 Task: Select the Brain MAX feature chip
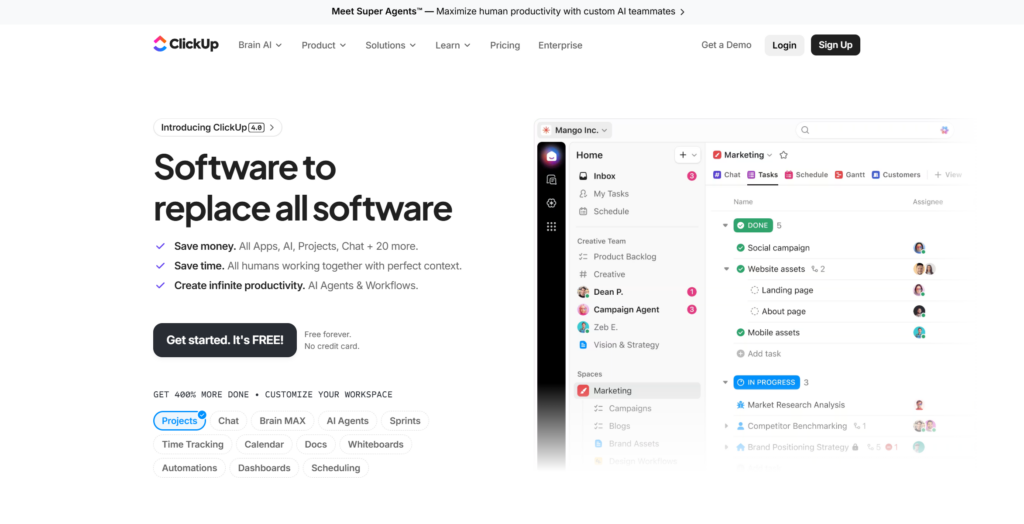[x=282, y=421]
